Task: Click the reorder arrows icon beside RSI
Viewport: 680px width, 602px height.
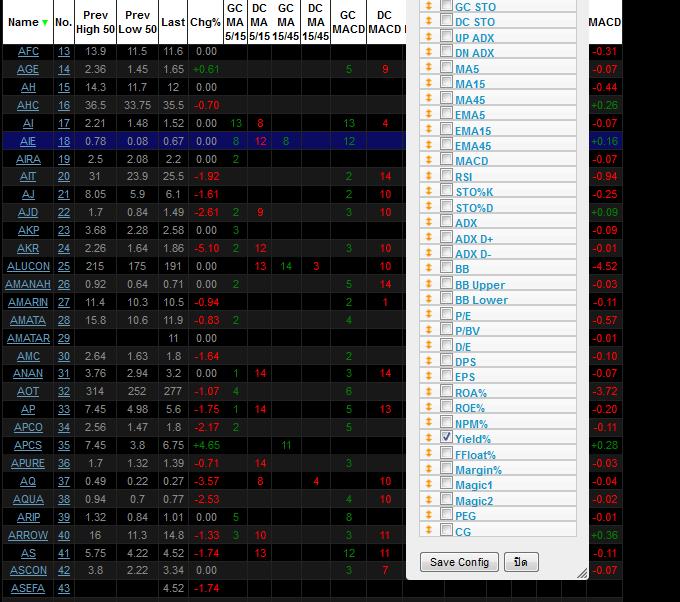Action: coord(428,175)
